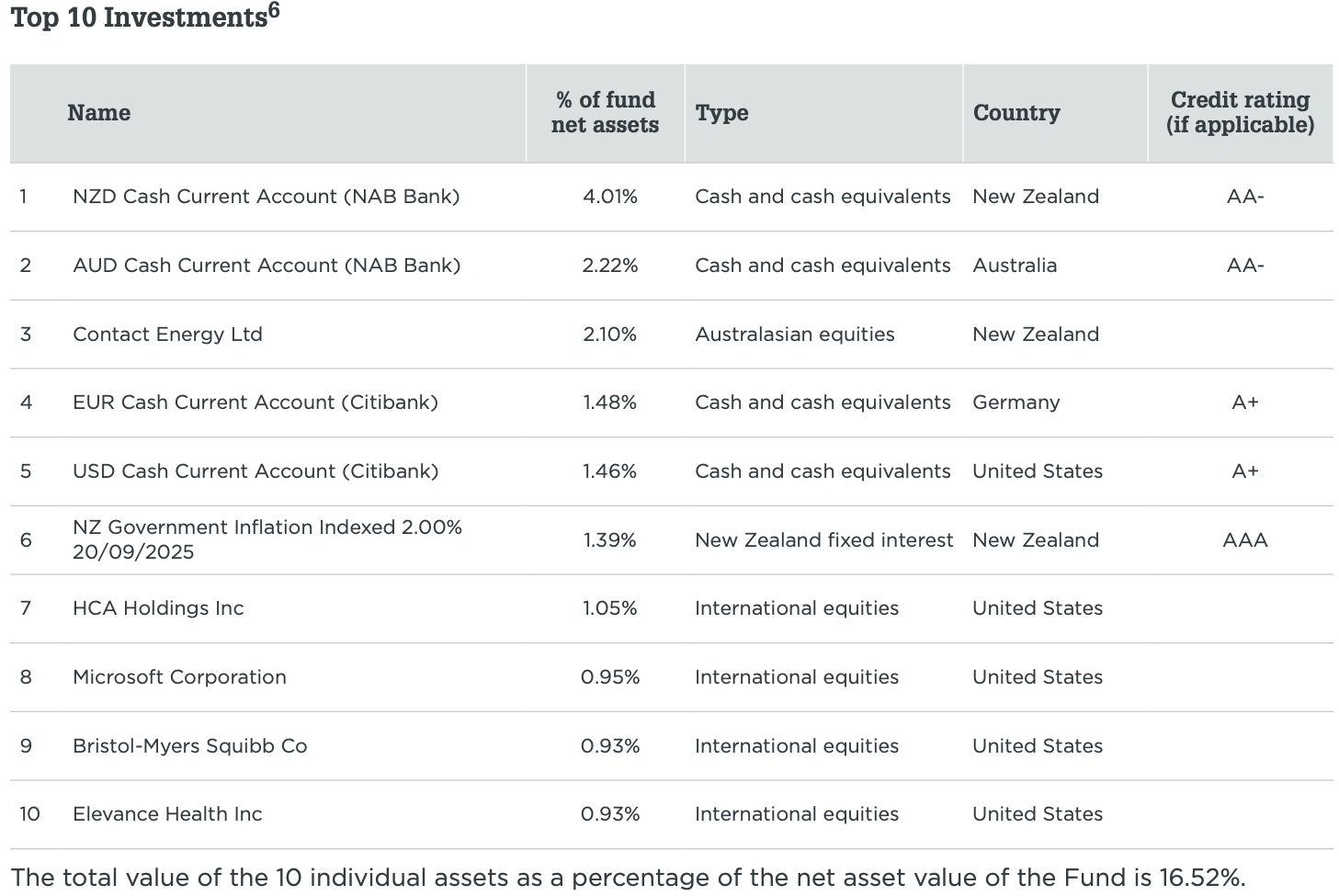Click the Type column header
Viewport: 1339px width, 896px height.
[x=721, y=113]
